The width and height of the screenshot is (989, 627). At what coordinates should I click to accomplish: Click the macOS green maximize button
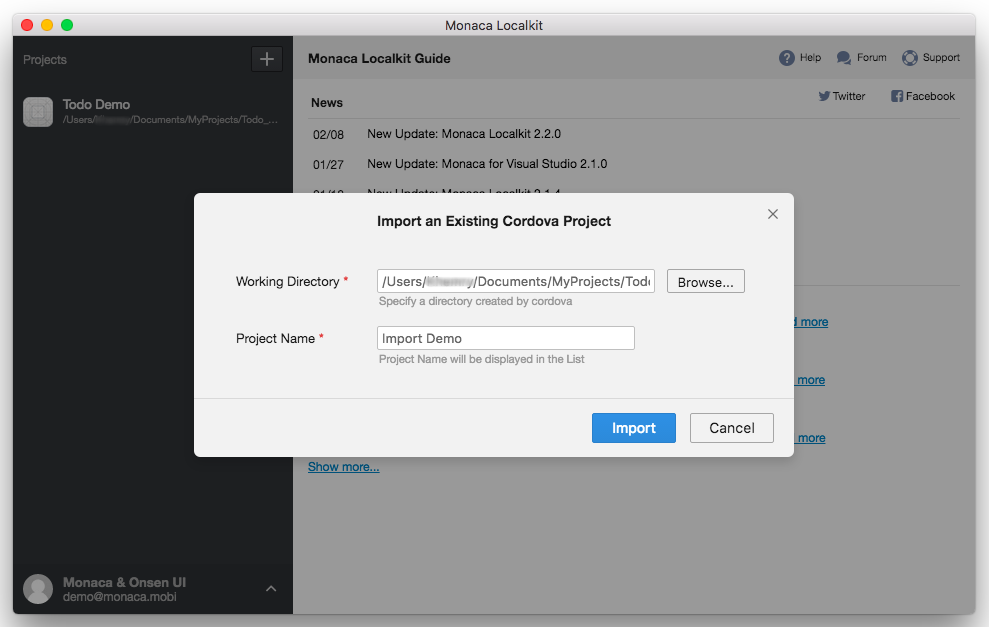67,25
